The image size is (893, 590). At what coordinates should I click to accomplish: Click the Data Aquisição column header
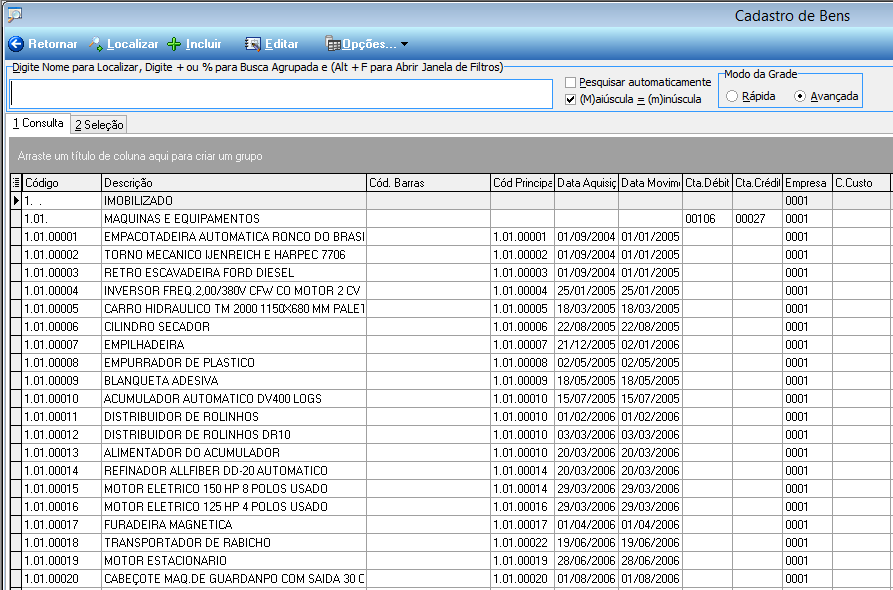pos(587,183)
